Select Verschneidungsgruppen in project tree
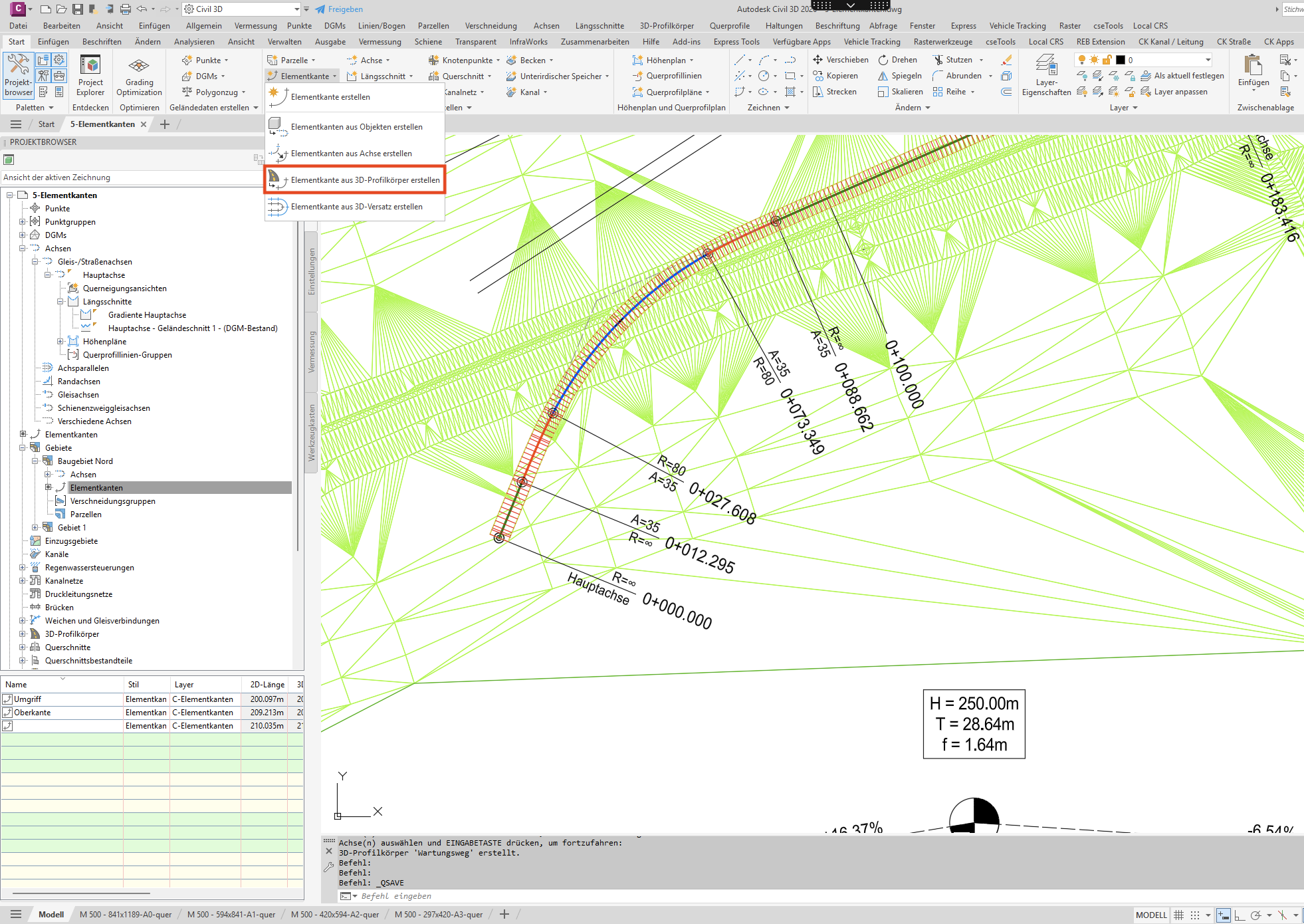This screenshot has width=1304, height=924. tap(112, 501)
